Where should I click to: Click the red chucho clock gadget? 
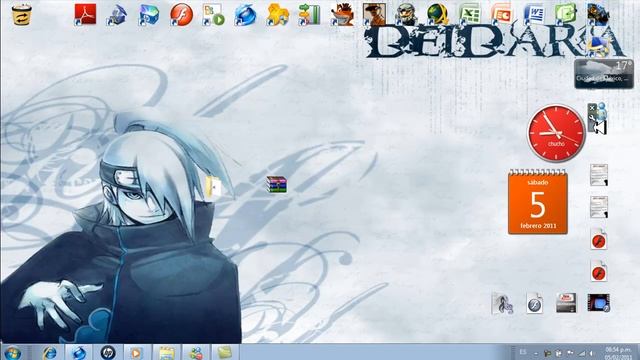[556, 133]
